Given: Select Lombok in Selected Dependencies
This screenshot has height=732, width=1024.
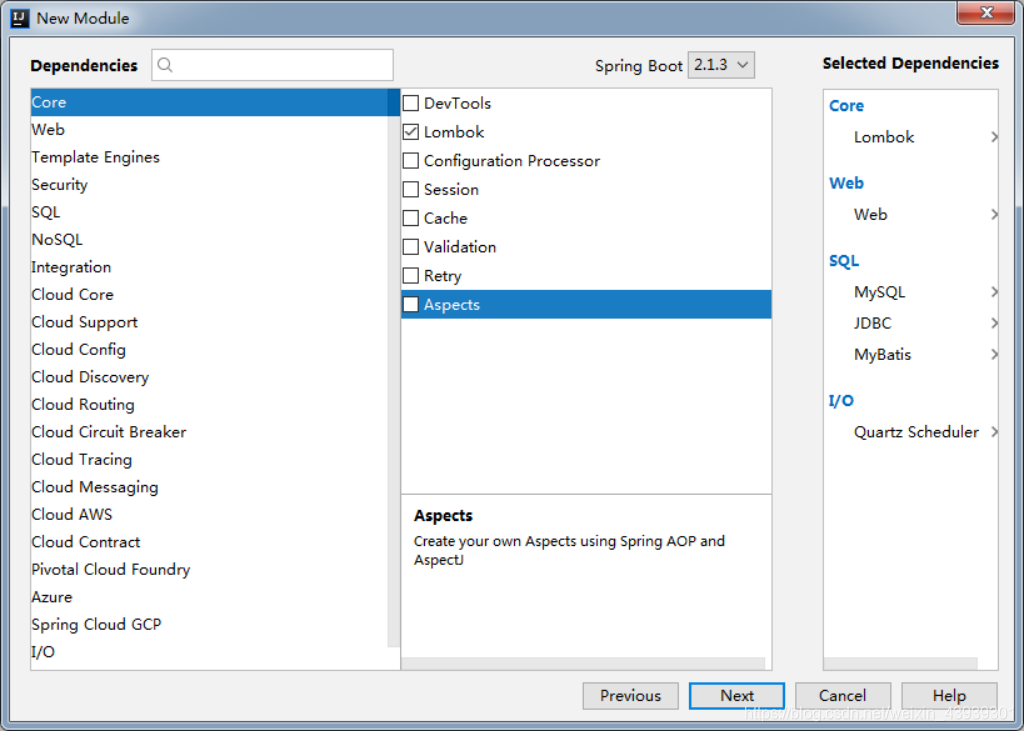Looking at the screenshot, I should (x=884, y=137).
